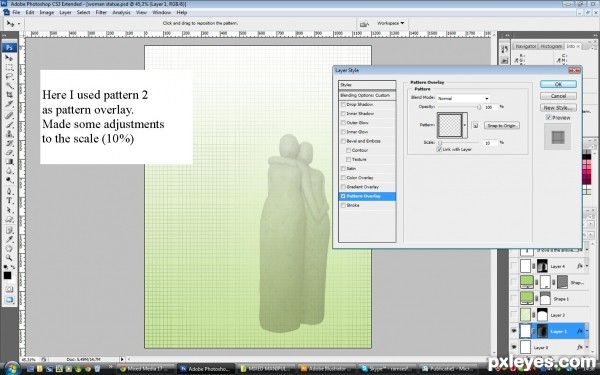Screen dimensions: 600x375
Task: Select the Hand tool
Action: click(9, 249)
